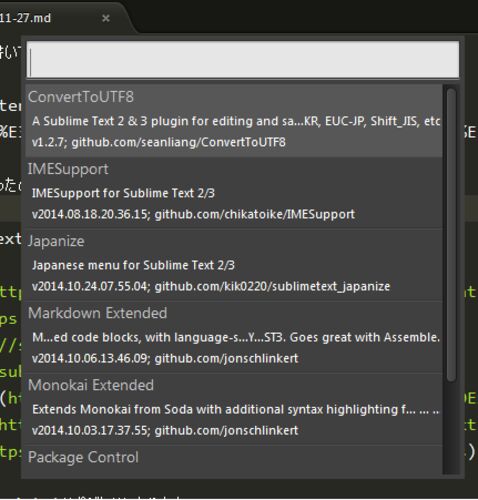Select the ConvertToUTF8 package title
The width and height of the screenshot is (478, 500).
tap(81, 97)
